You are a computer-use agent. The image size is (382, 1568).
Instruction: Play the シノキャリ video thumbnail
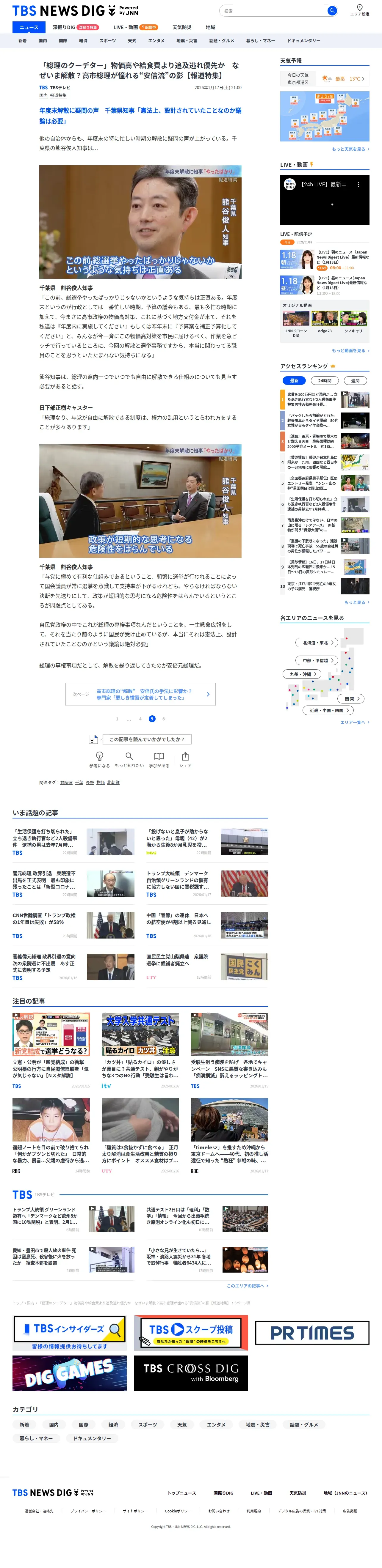tap(353, 318)
